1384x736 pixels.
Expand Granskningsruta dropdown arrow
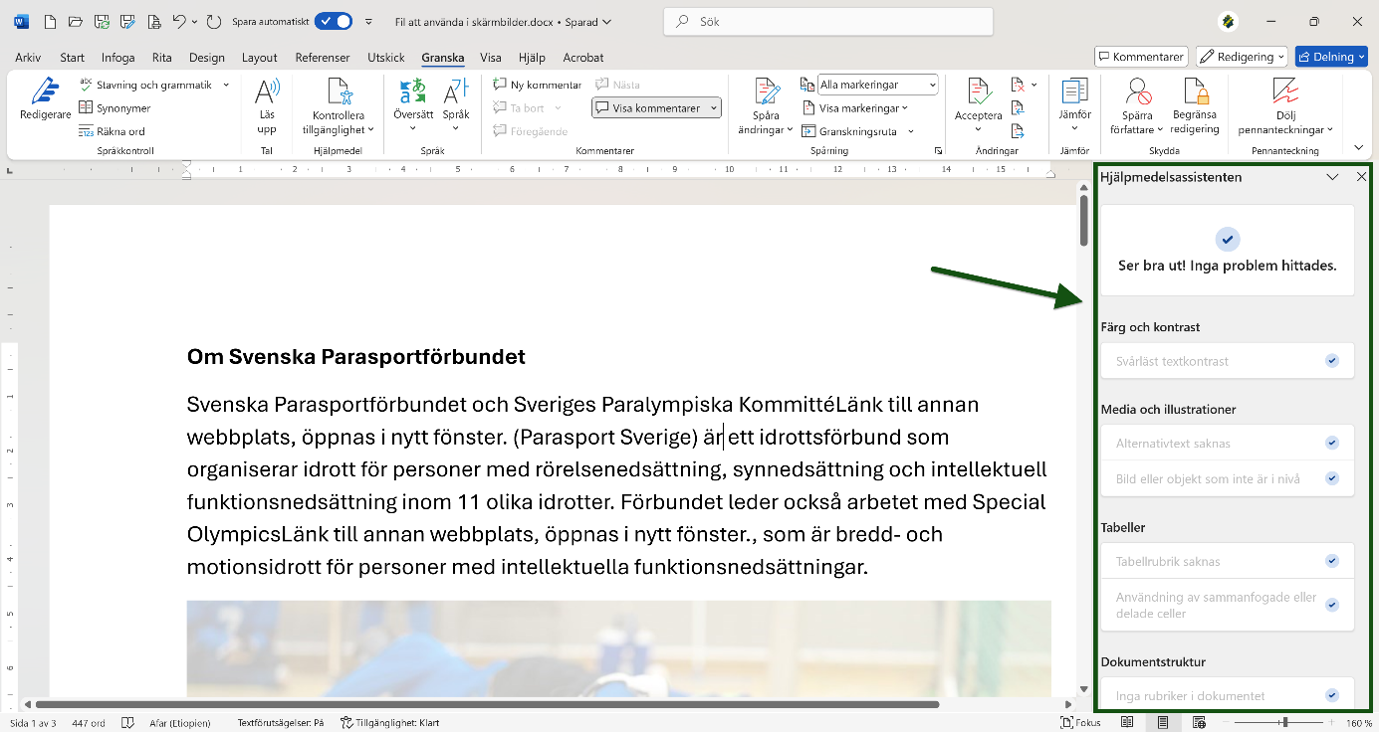click(x=911, y=131)
